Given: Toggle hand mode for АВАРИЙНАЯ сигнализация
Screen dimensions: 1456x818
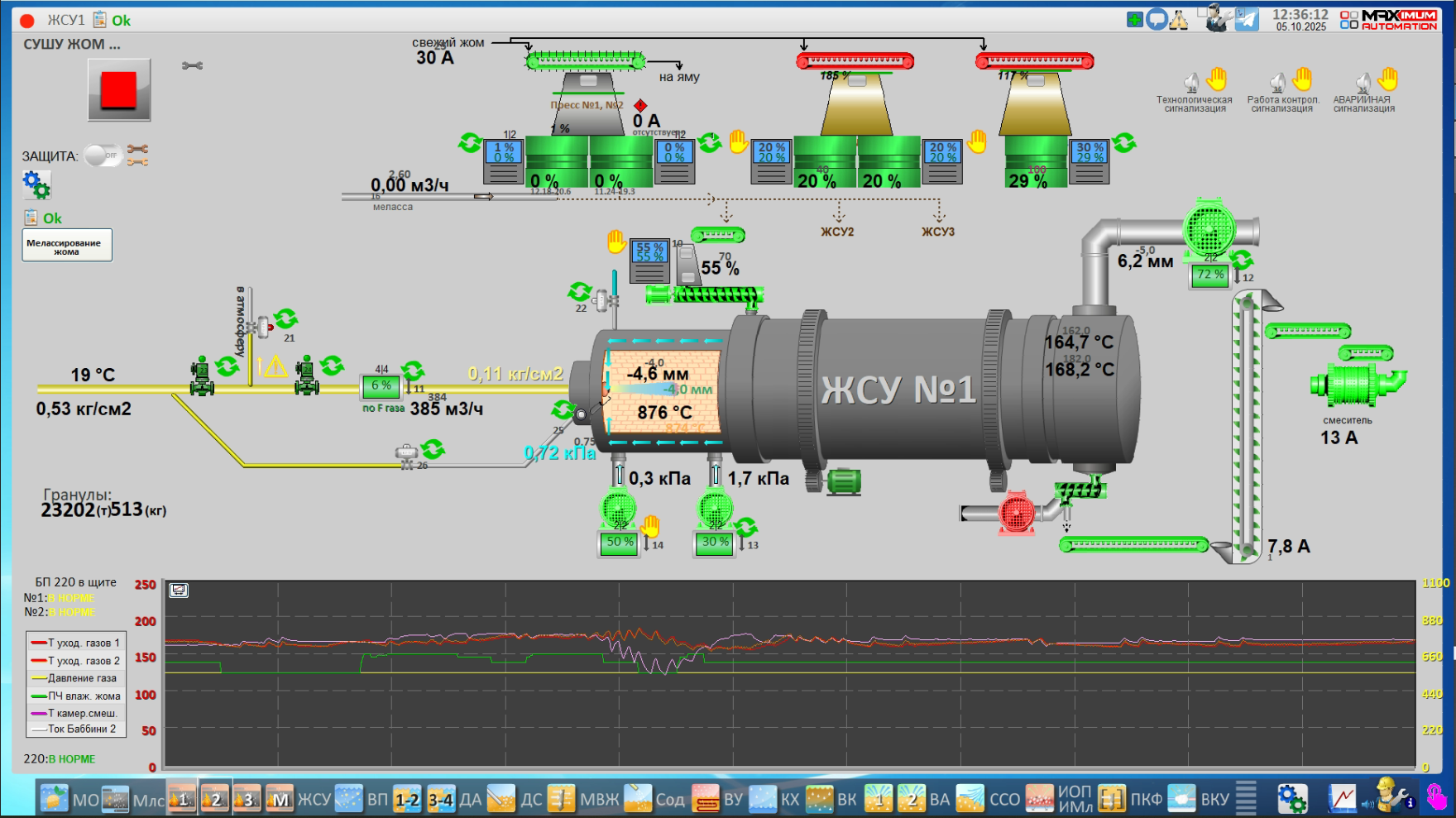Looking at the screenshot, I should [x=1387, y=79].
